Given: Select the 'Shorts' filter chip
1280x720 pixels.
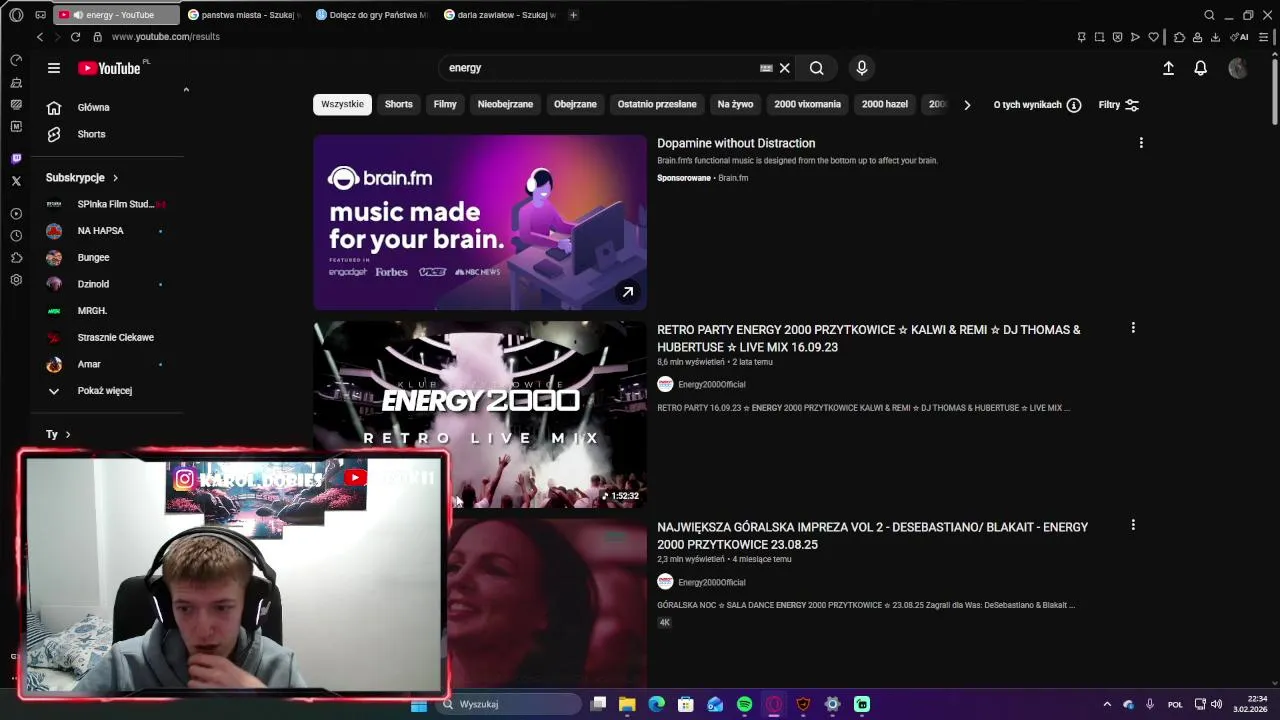Looking at the screenshot, I should [399, 104].
